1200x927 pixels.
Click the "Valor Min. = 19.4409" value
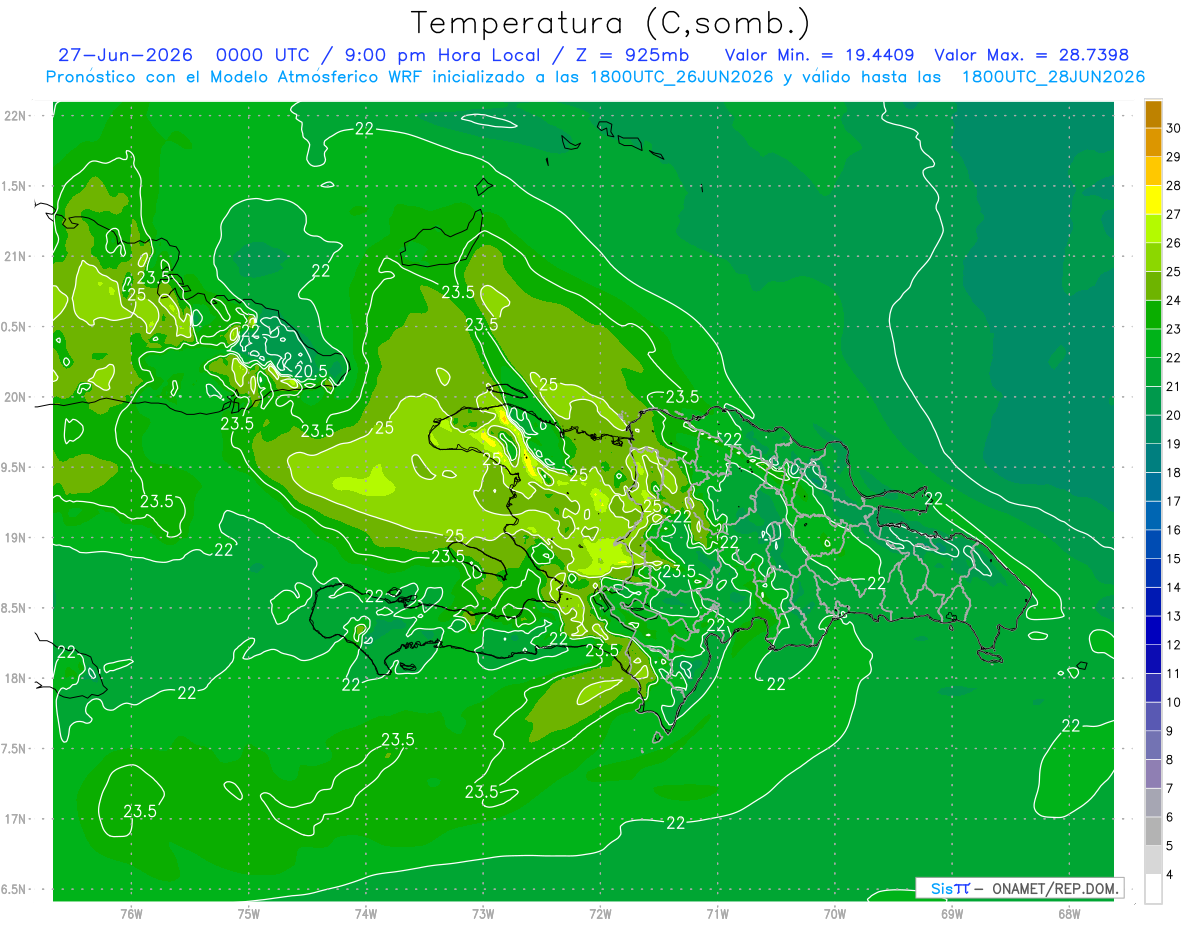click(x=819, y=55)
